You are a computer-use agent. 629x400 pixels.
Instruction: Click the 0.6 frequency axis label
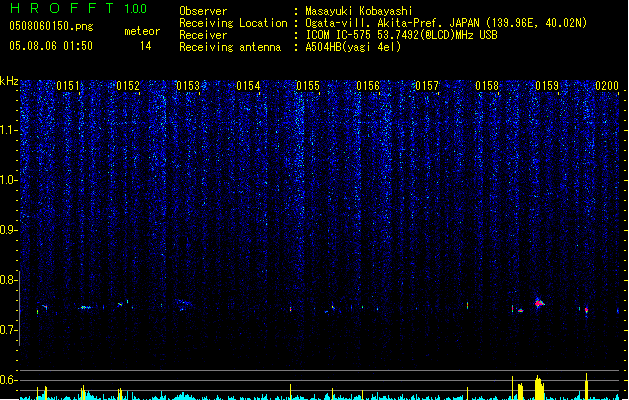click(9, 380)
